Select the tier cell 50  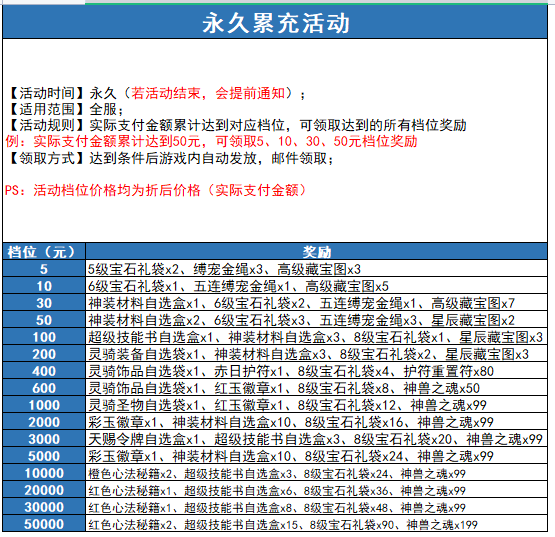[44, 320]
